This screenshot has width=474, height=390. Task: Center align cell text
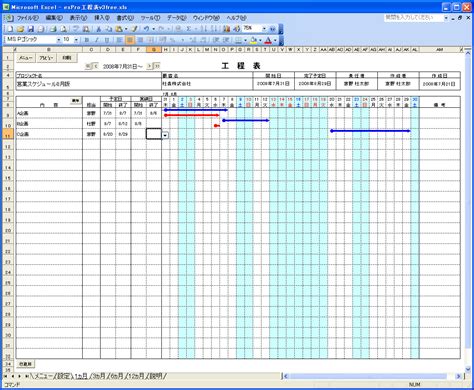tap(130, 40)
